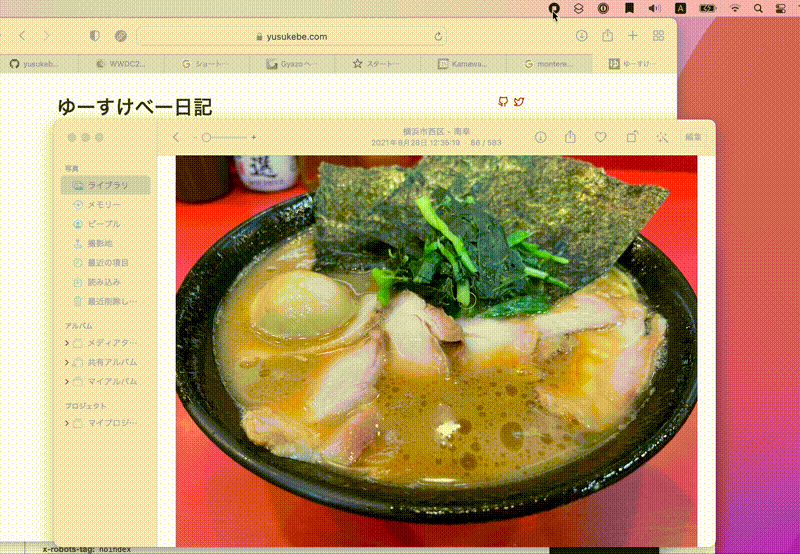The height and width of the screenshot is (554, 800).
Task: Favorite the photo with the heart icon
Action: [x=601, y=137]
